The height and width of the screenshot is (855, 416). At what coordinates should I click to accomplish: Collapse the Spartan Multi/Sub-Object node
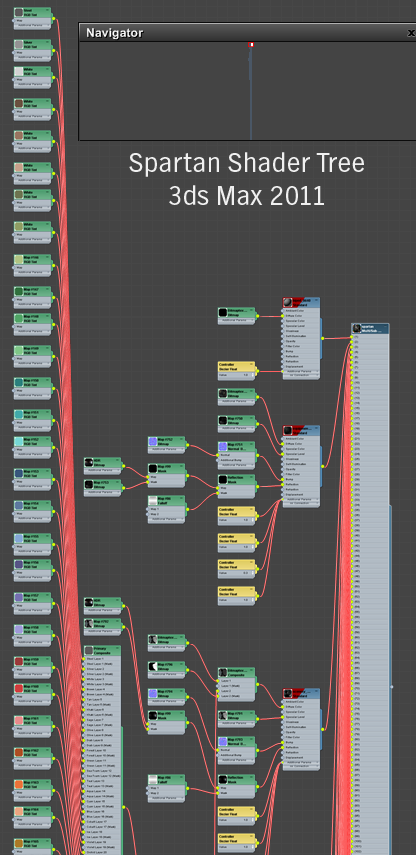pos(386,326)
